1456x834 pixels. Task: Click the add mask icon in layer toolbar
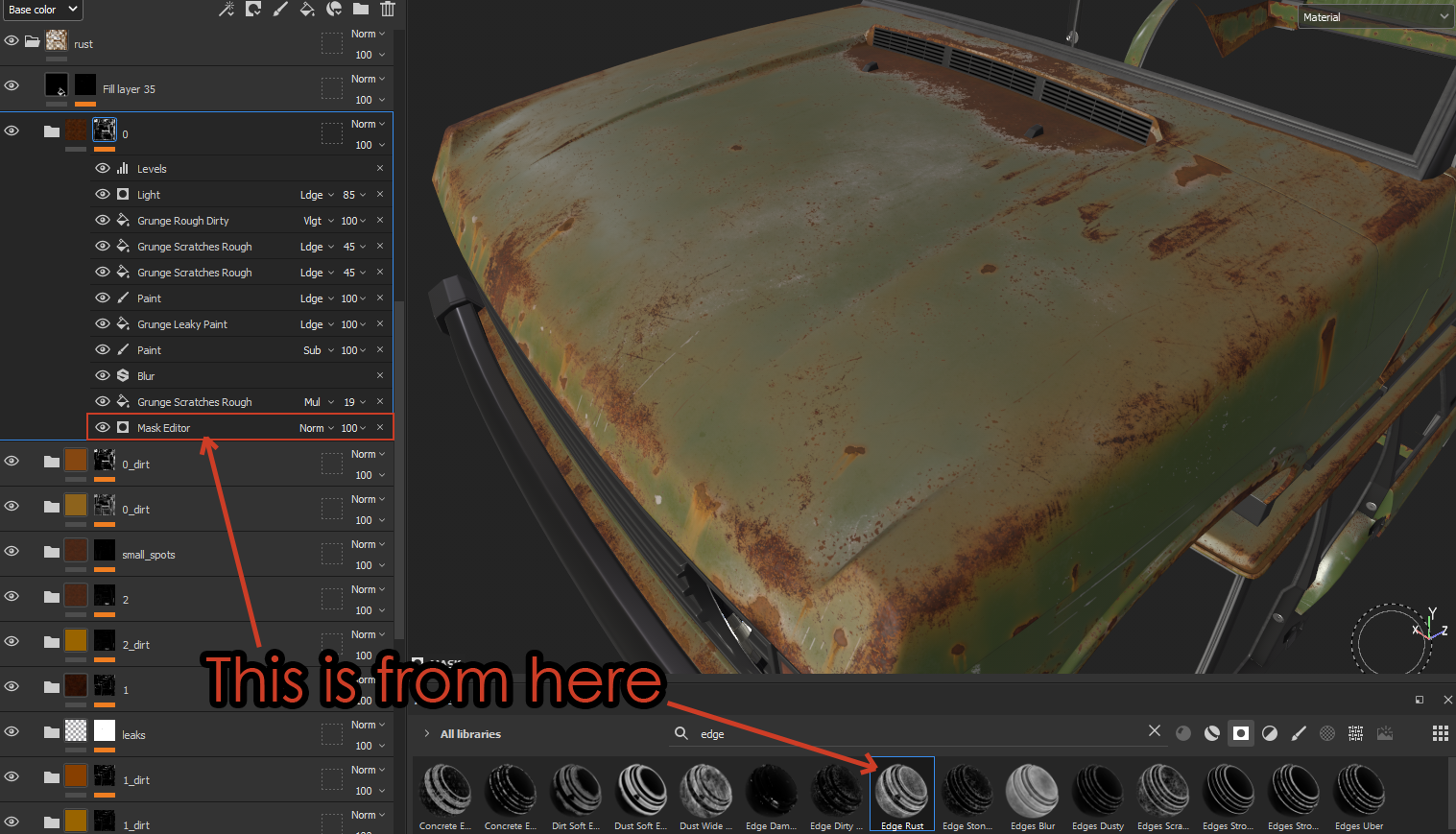click(x=253, y=10)
